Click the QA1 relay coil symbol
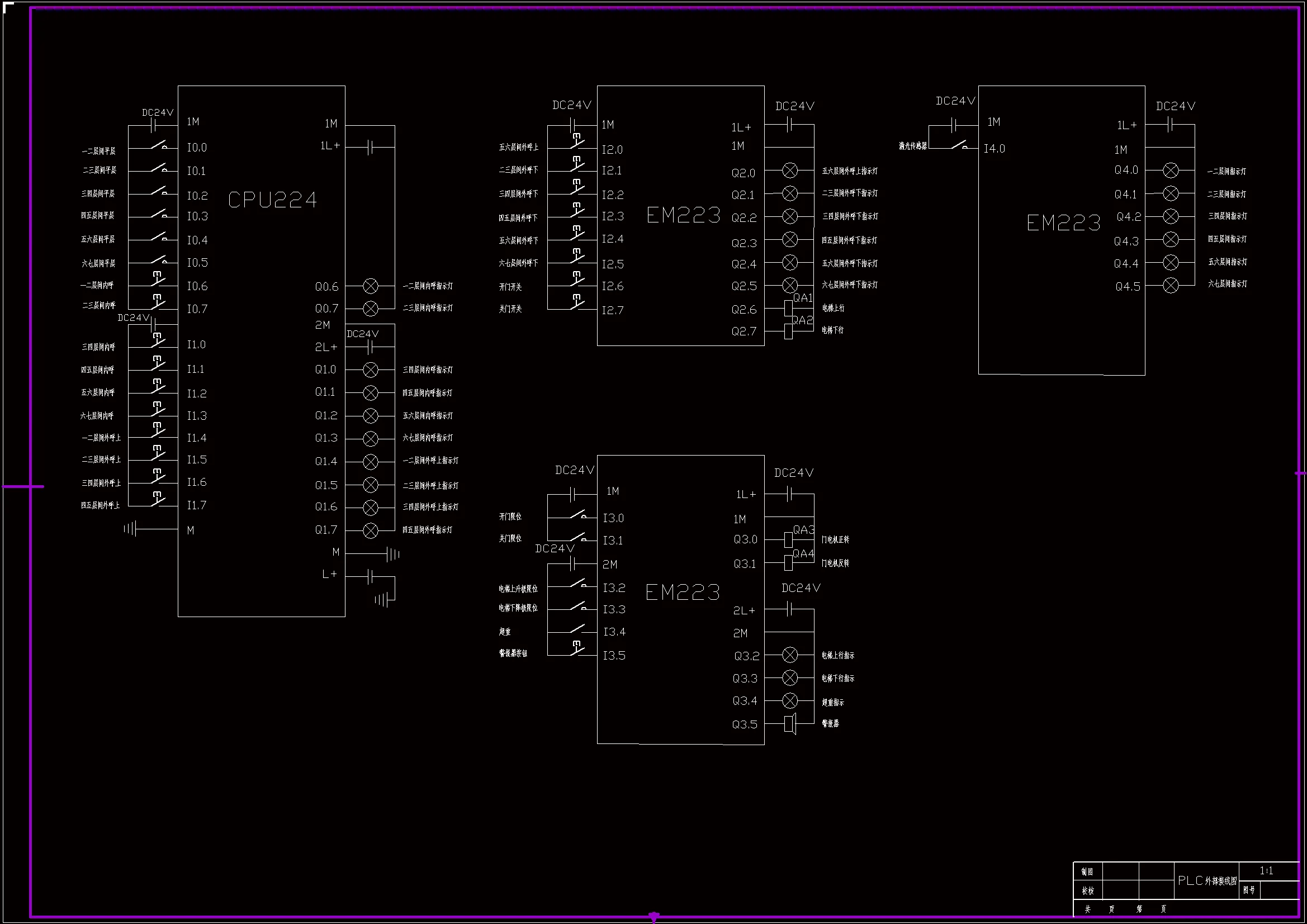1307x924 pixels. pos(788,308)
